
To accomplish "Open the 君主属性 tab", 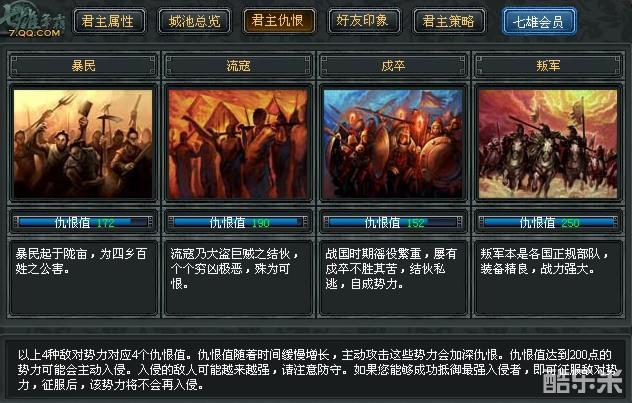I will [x=109, y=21].
